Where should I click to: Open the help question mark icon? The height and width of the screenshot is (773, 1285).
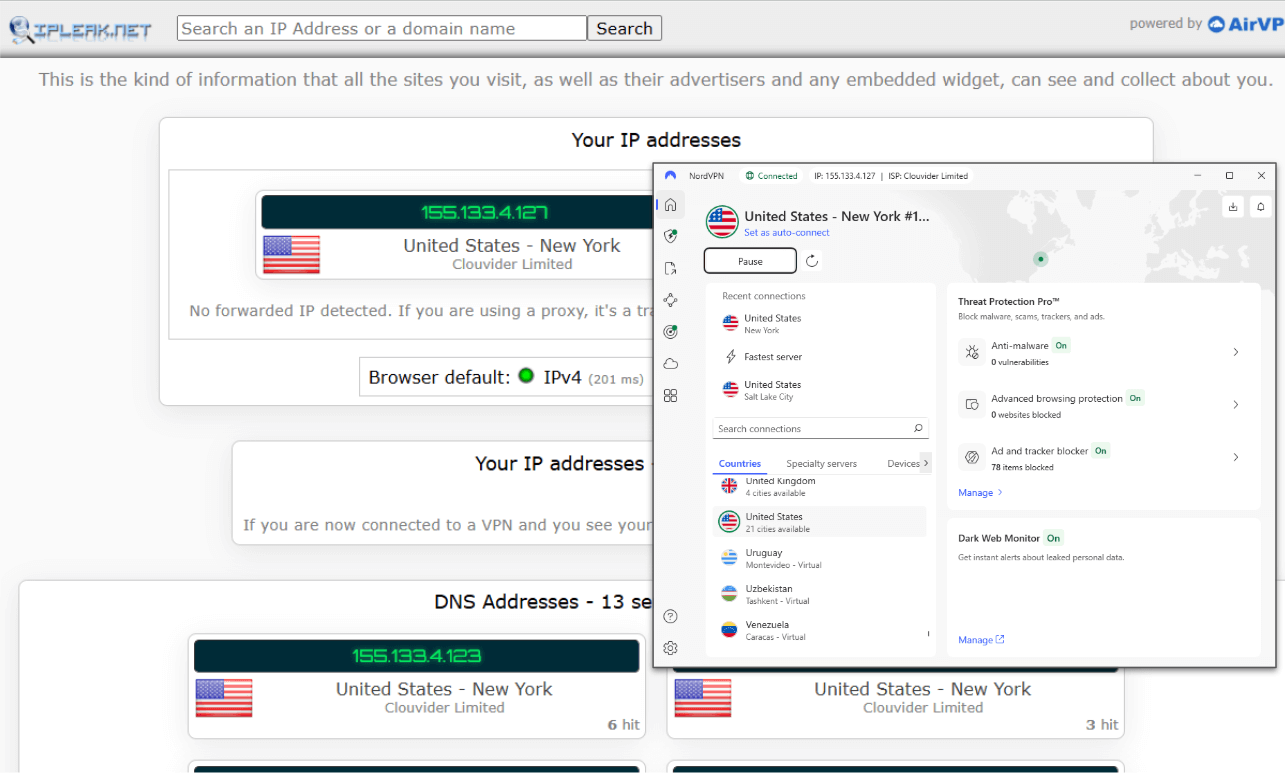tap(670, 616)
